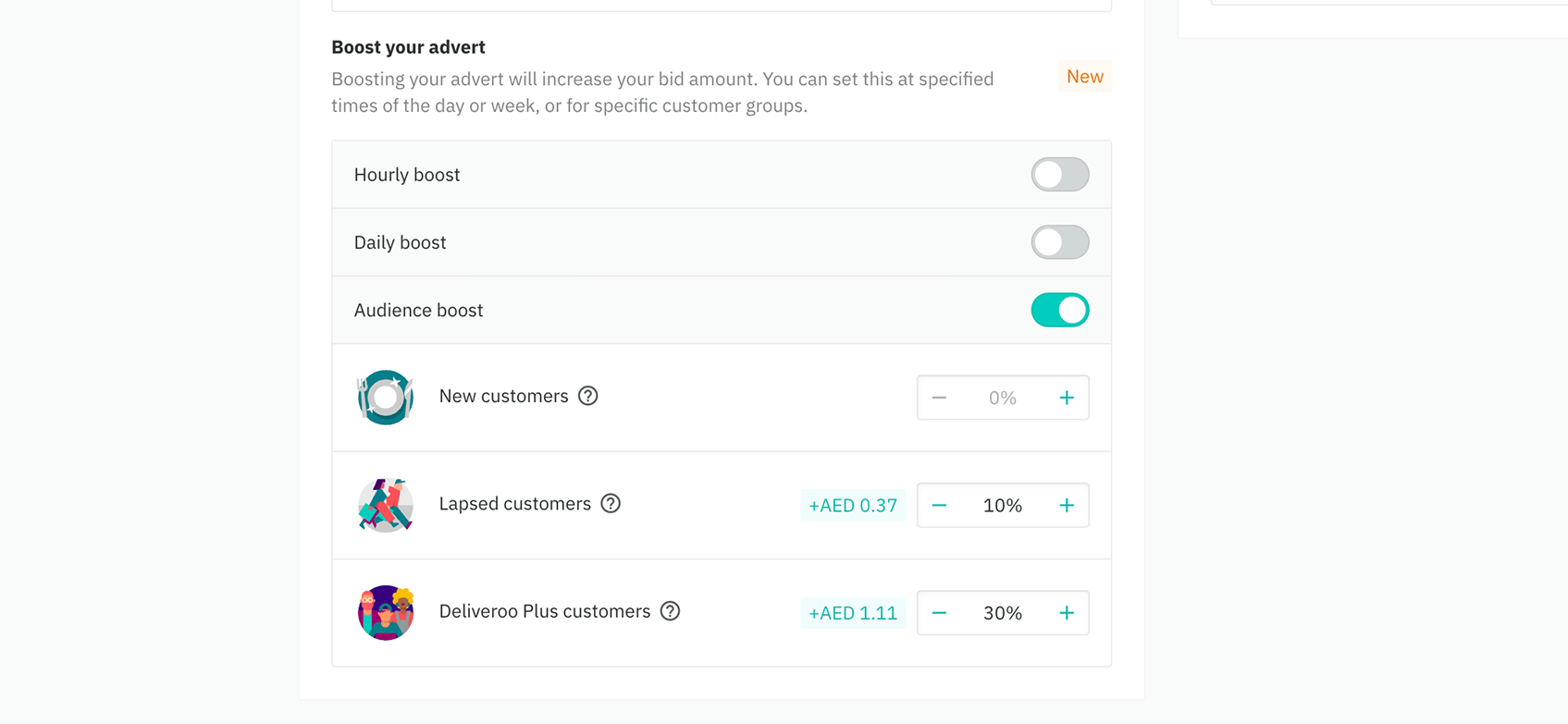Click the Deliveroo Plus customers help icon
1568x724 pixels.
pyautogui.click(x=671, y=611)
